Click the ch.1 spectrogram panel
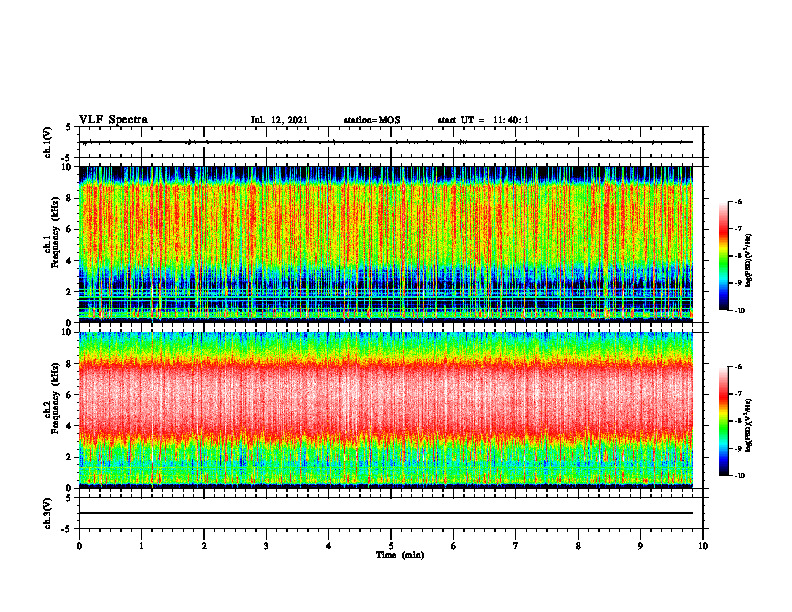Image resolution: width=792 pixels, height=612 pixels. tap(386, 244)
